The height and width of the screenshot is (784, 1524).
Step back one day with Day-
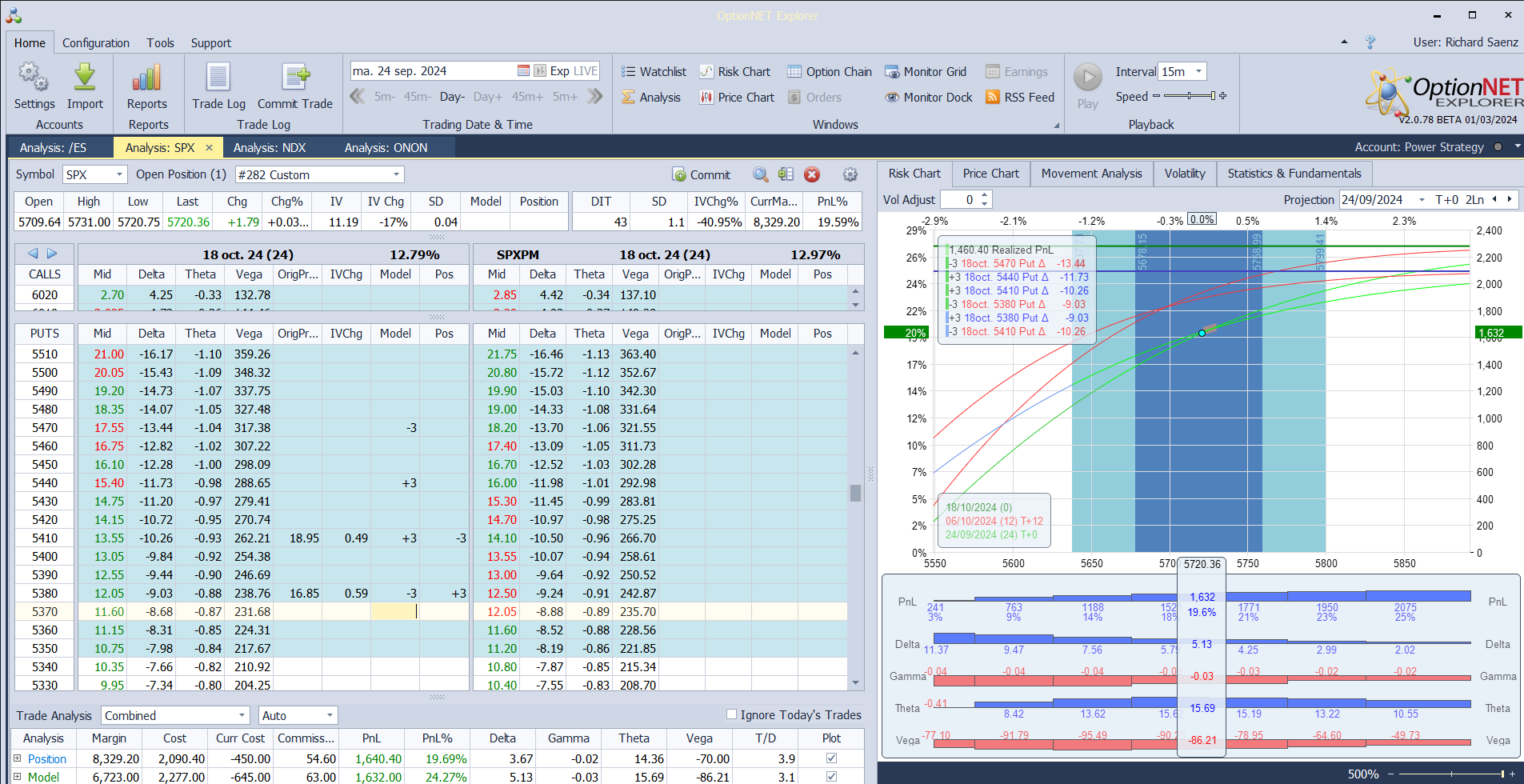[452, 96]
